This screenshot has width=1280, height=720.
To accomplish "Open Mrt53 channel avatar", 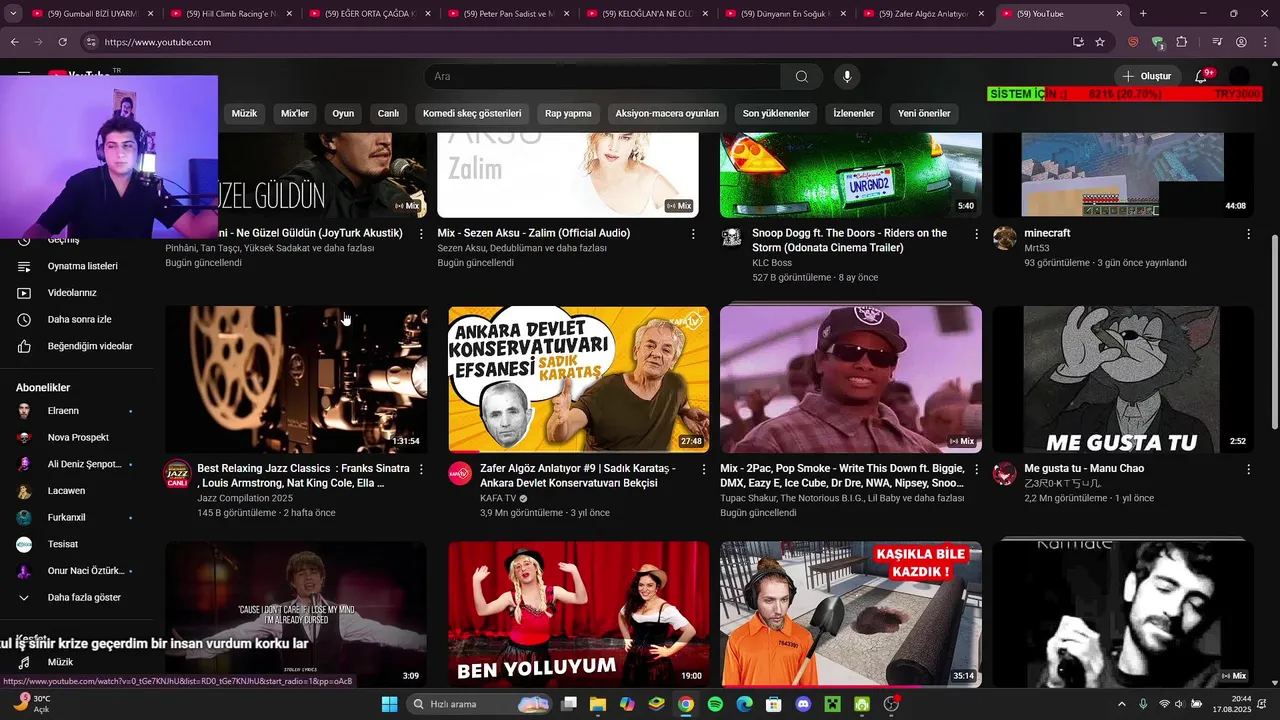I will 1005,238.
